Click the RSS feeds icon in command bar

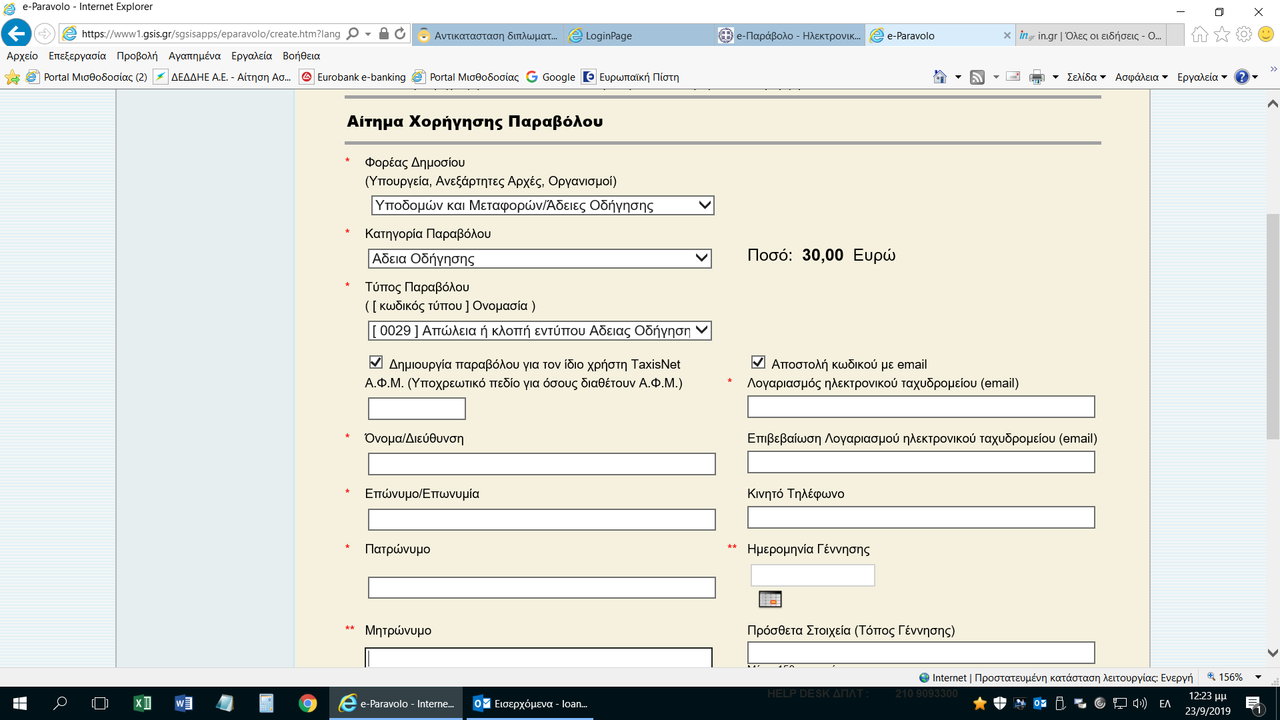click(x=977, y=77)
